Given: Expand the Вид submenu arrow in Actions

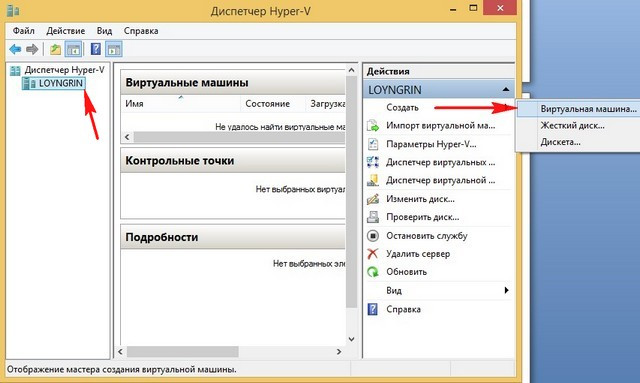Looking at the screenshot, I should (506, 290).
